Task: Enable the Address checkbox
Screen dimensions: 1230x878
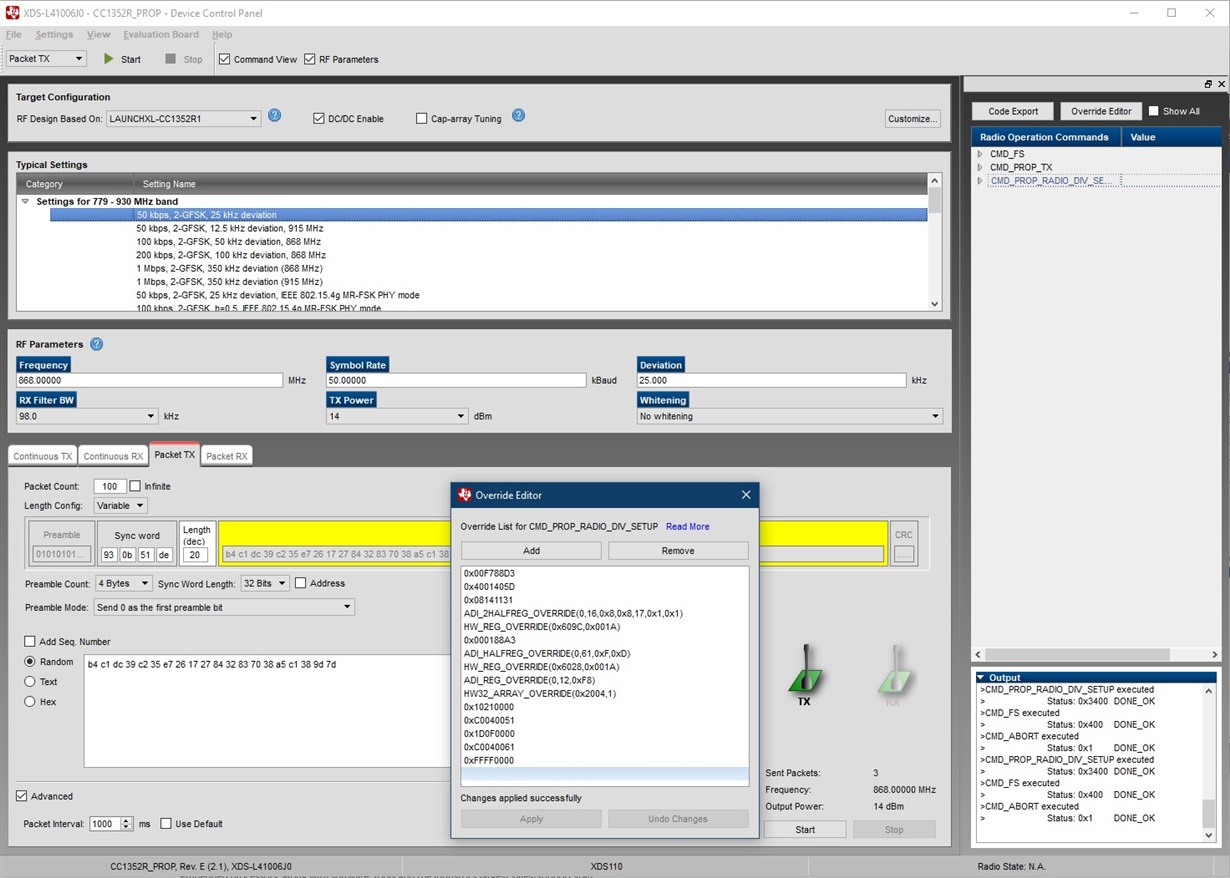Action: pos(301,583)
